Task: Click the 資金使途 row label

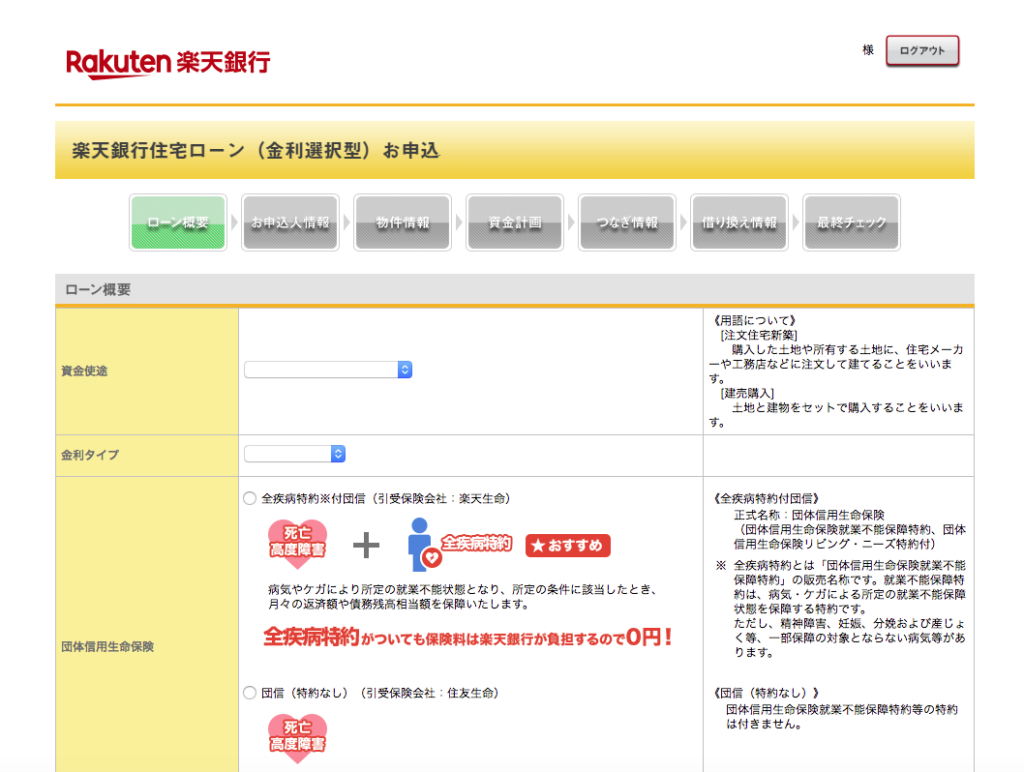Action: click(84, 371)
